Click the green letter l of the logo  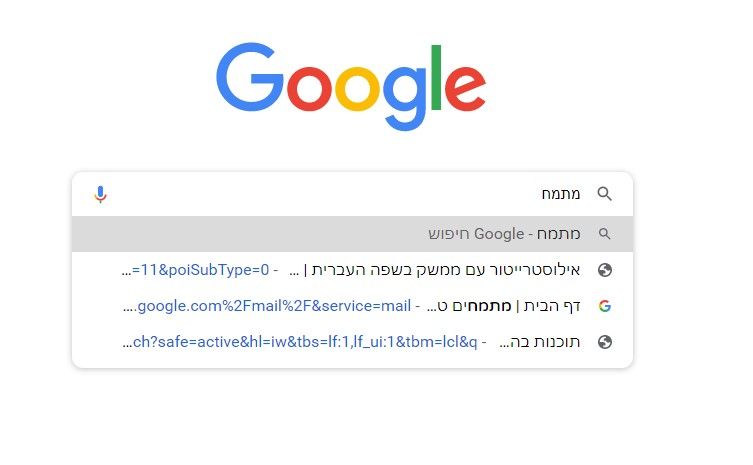click(436, 77)
